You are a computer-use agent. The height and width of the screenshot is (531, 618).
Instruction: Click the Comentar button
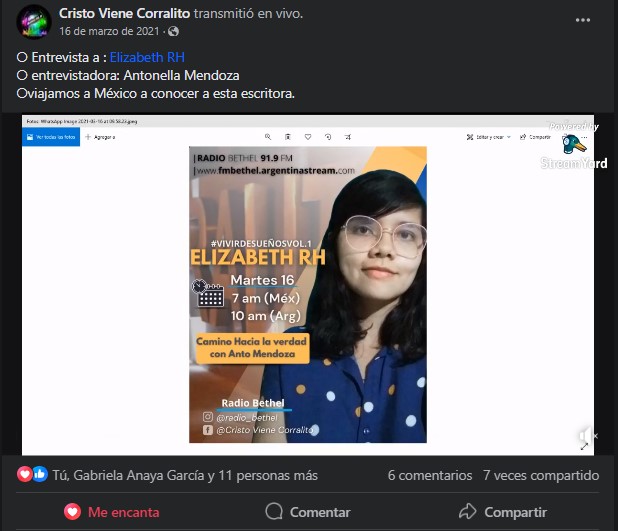click(308, 512)
